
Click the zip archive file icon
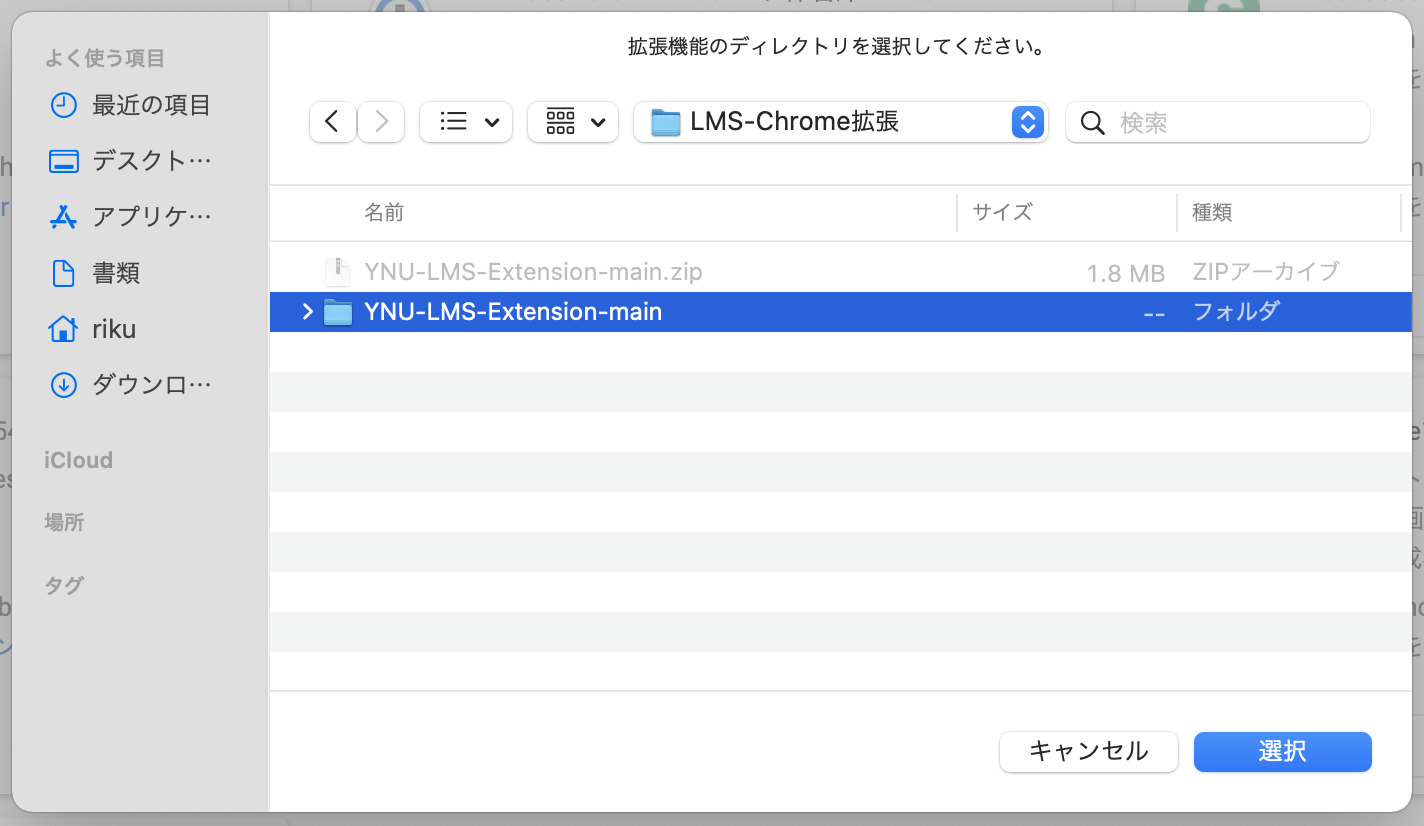pyautogui.click(x=338, y=271)
